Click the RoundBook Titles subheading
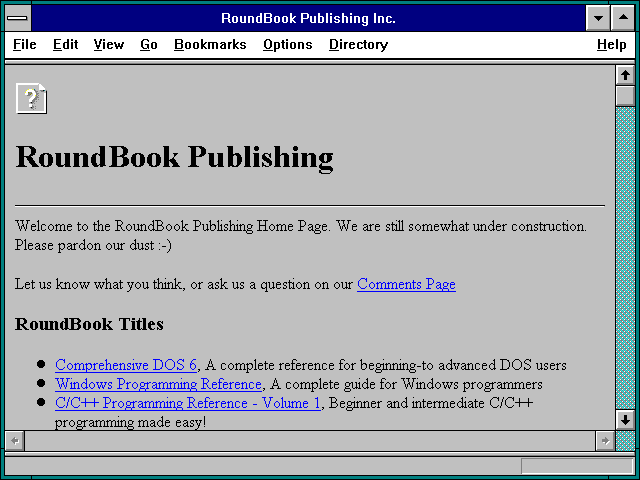This screenshot has width=640, height=480. click(x=89, y=324)
